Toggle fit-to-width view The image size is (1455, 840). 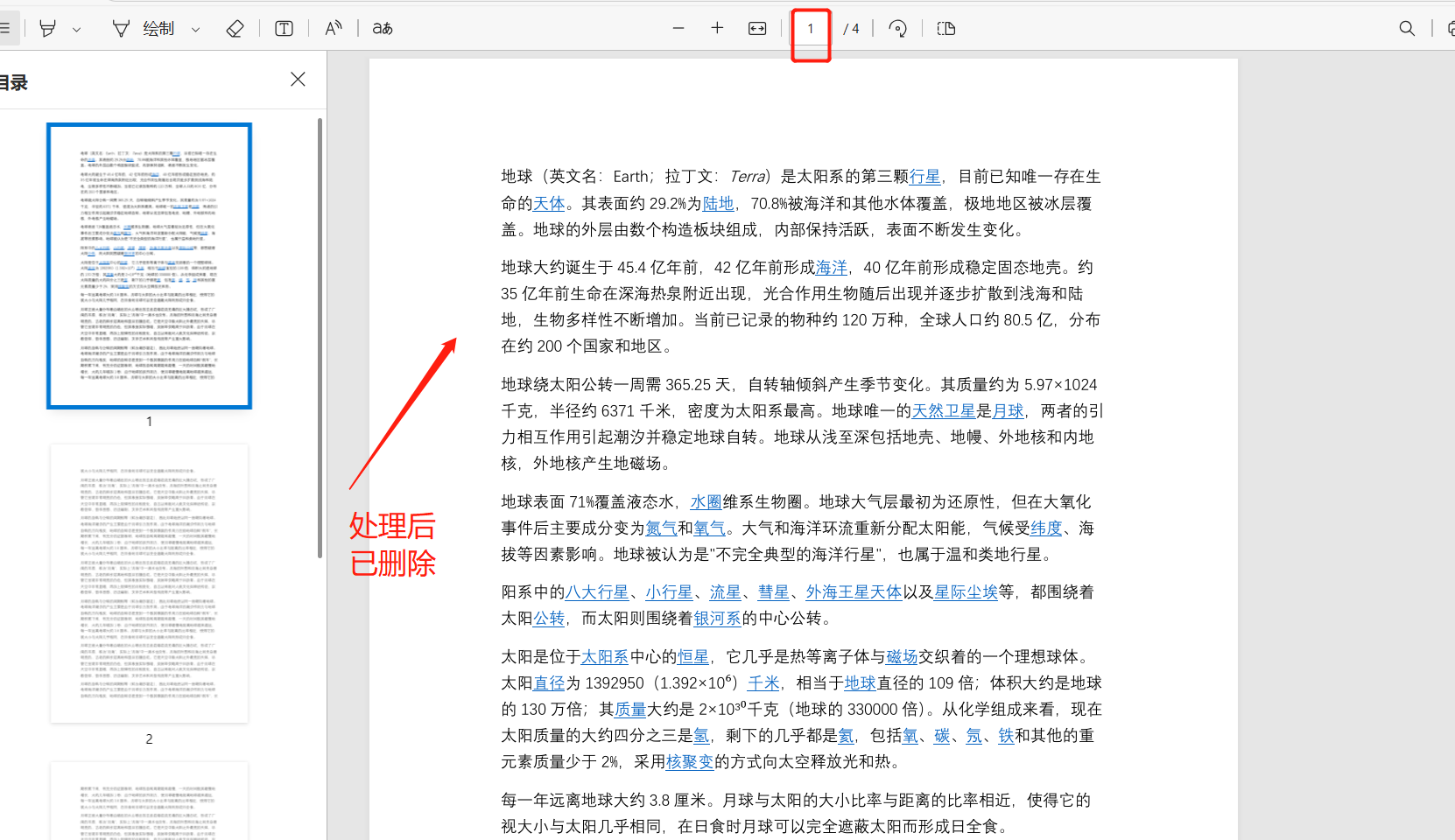pos(756,28)
